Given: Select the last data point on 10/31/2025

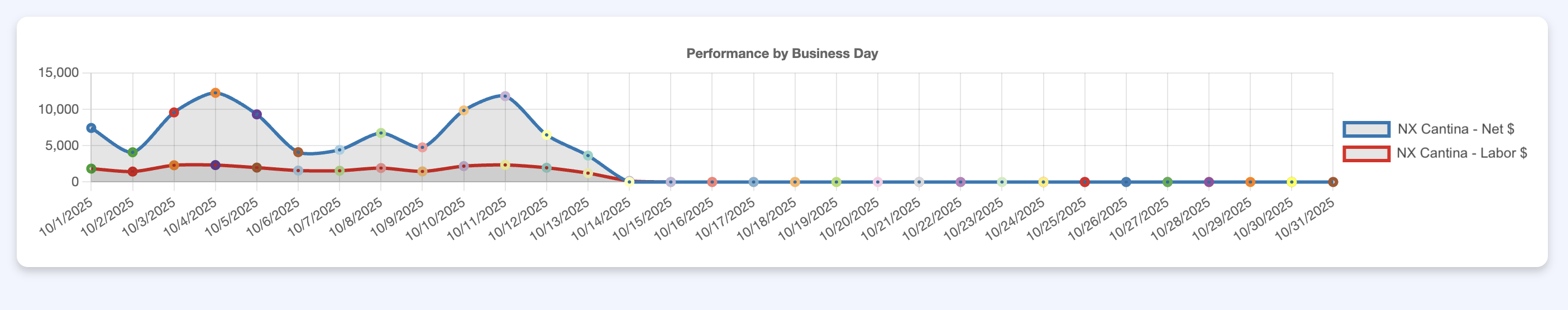Looking at the screenshot, I should [x=1332, y=182].
